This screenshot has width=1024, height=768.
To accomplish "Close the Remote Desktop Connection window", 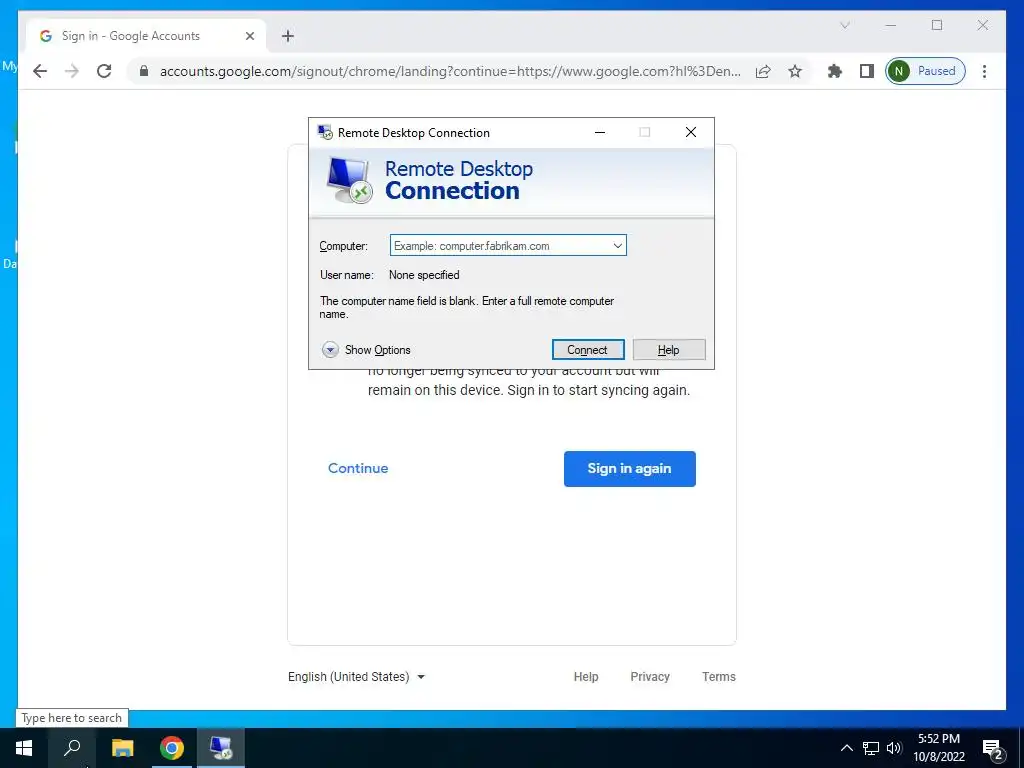I will 691,133.
